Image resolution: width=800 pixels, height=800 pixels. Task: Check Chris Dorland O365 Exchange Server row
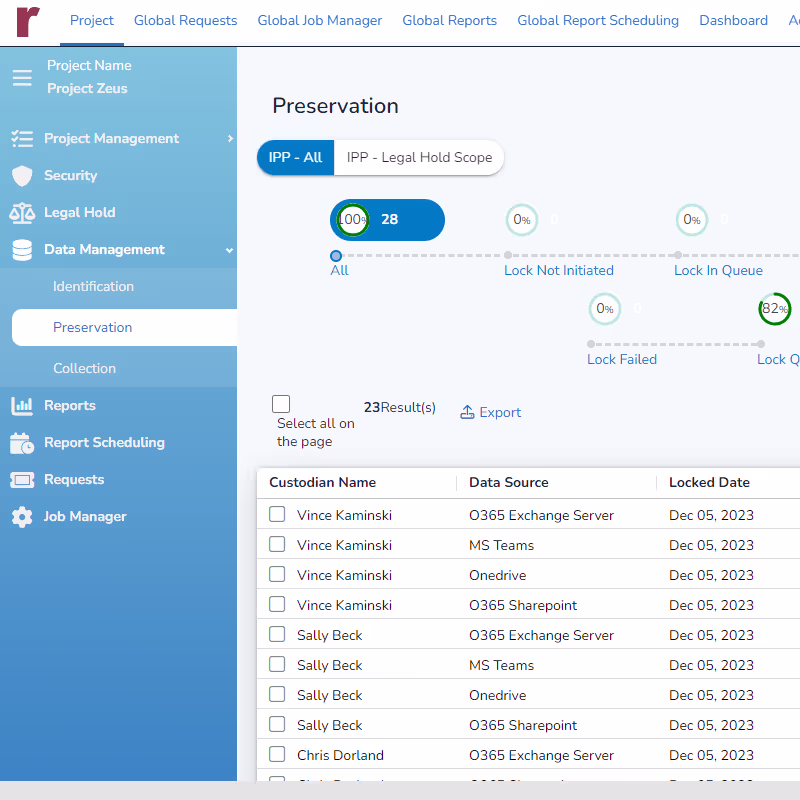(x=277, y=755)
